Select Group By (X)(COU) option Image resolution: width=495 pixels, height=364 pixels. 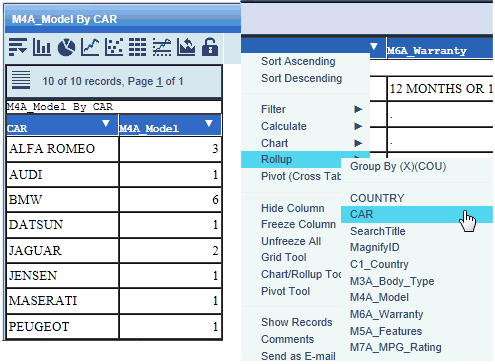398,166
